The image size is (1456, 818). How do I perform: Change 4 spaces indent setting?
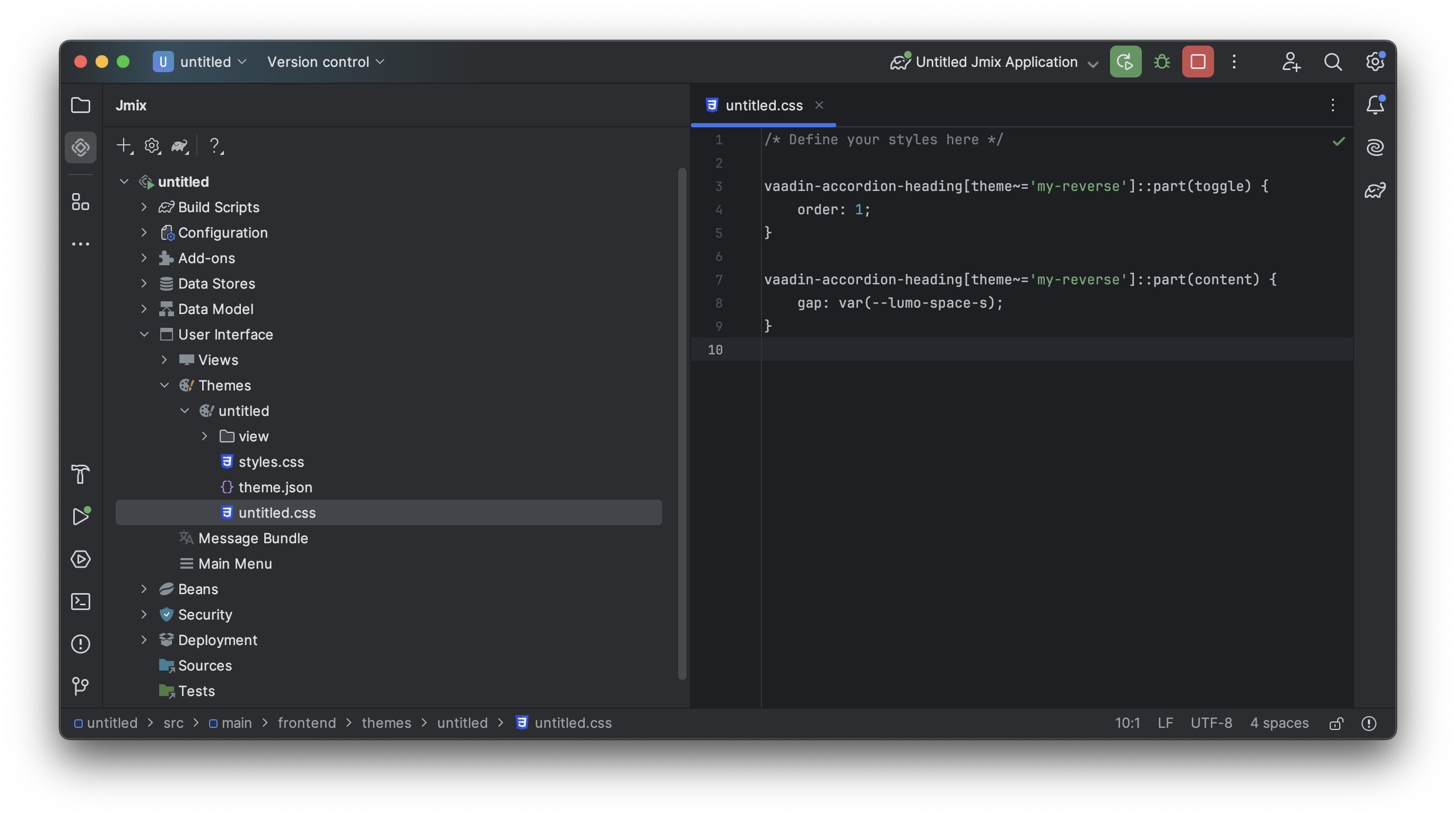point(1279,723)
